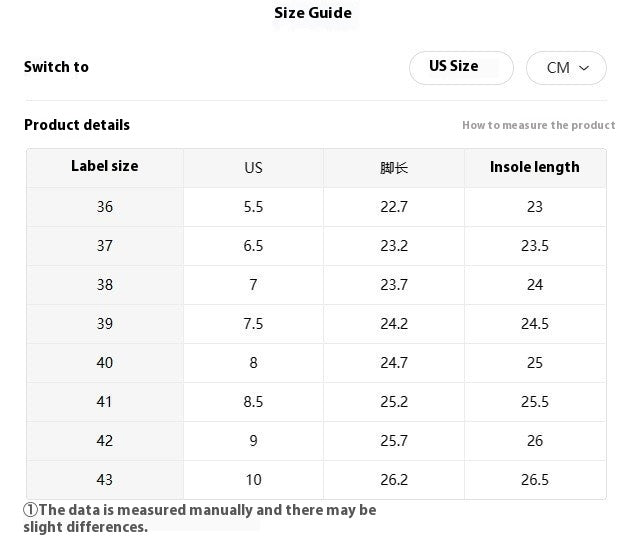Image resolution: width=632 pixels, height=550 pixels.
Task: Click the '脚长' column header
Action: pos(394,167)
